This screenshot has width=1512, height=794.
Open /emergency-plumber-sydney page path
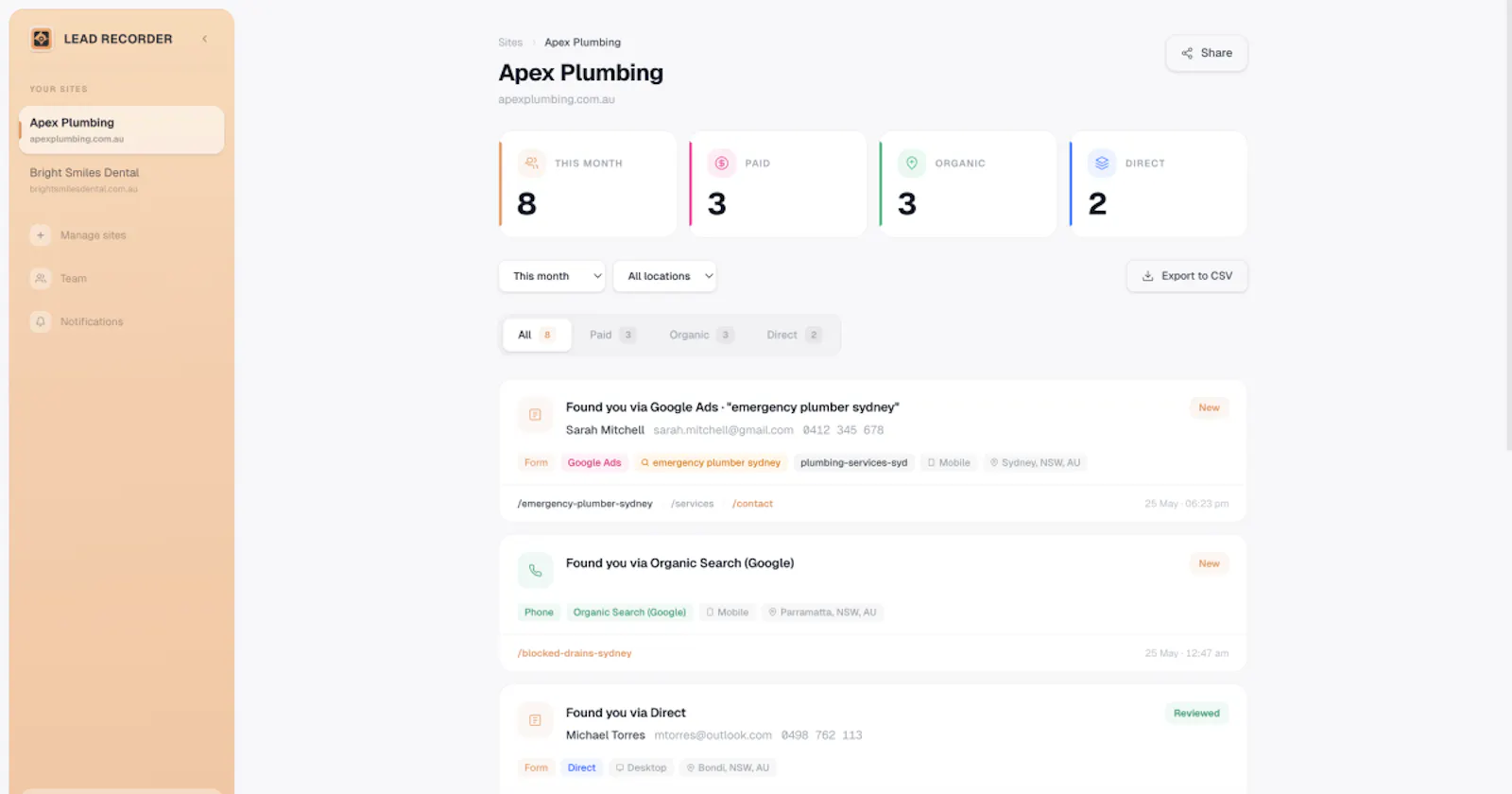(585, 504)
